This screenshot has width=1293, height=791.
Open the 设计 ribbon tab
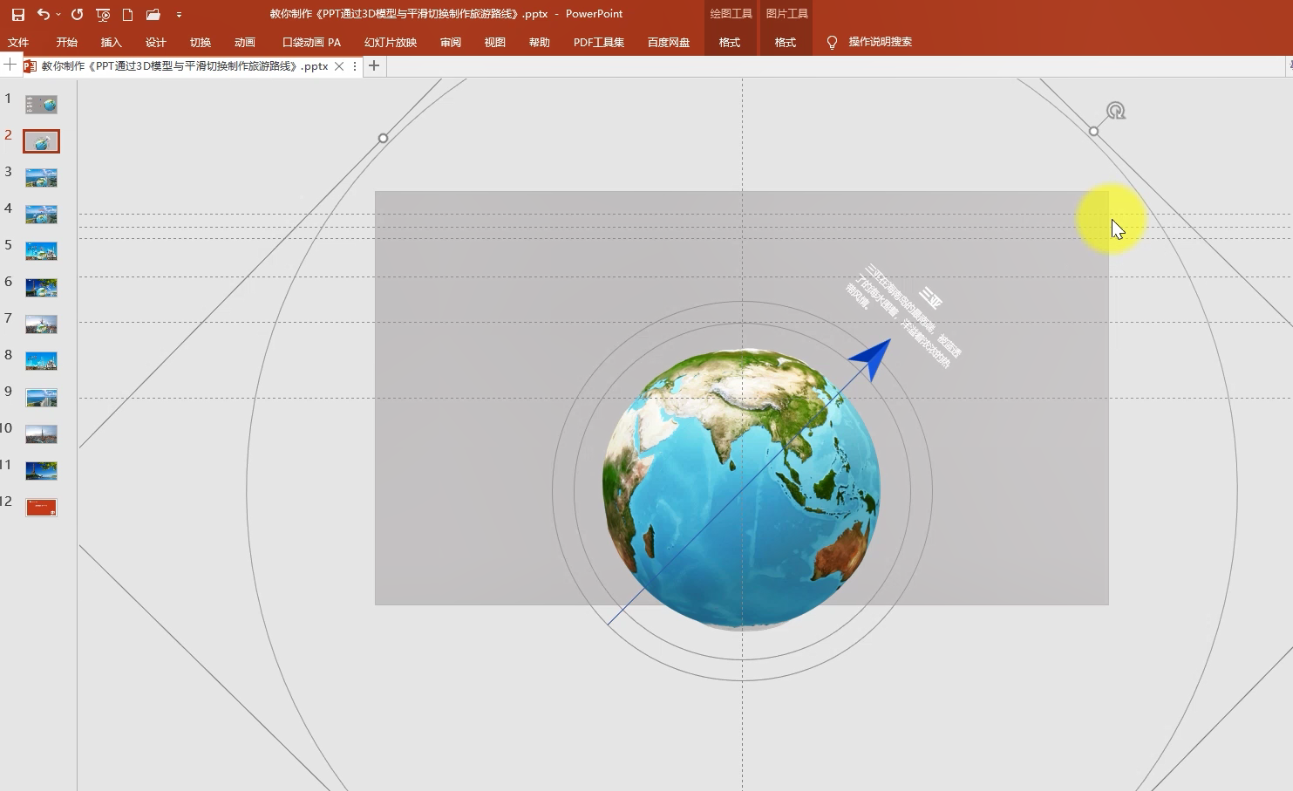coord(156,42)
